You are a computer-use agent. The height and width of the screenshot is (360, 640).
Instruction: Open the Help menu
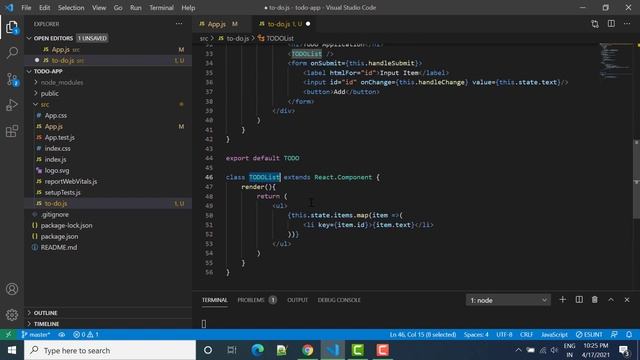tap(188, 7)
